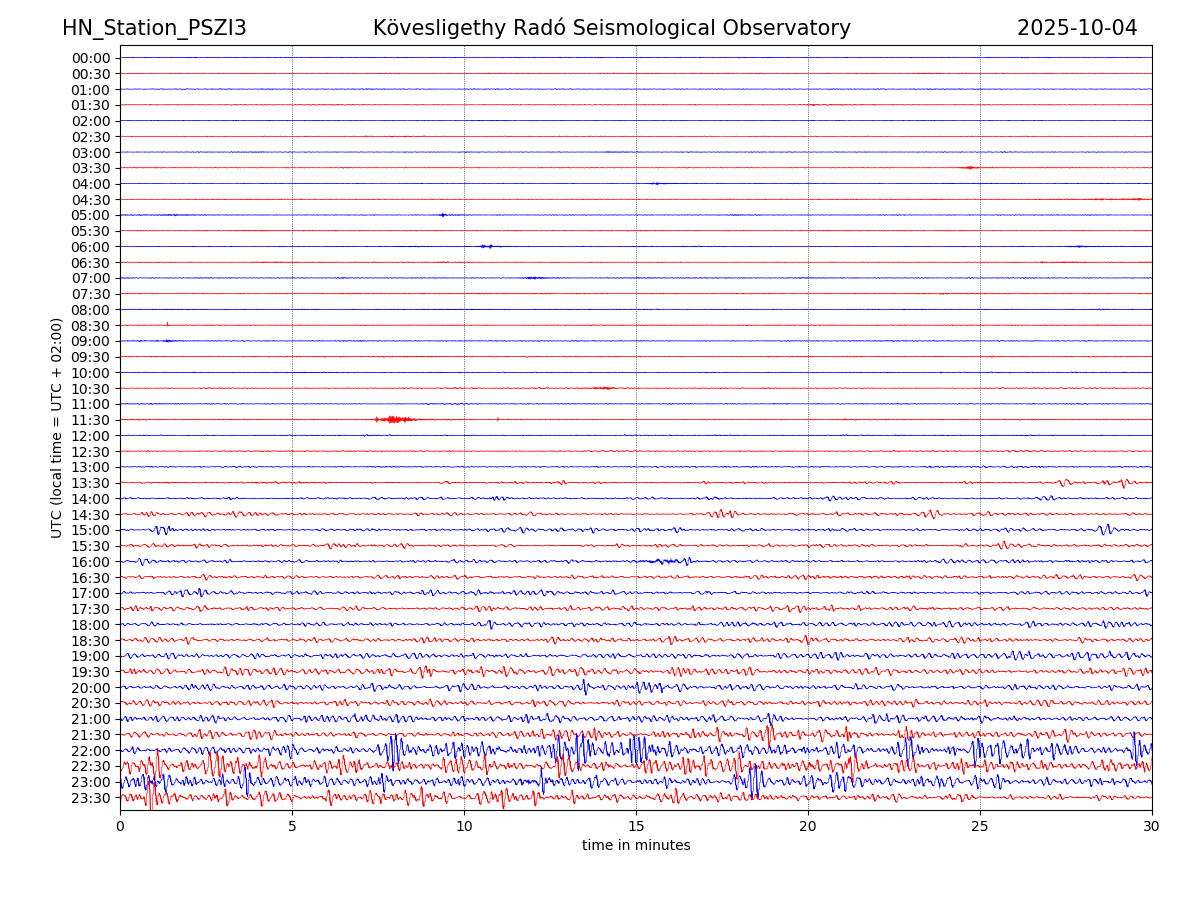Viewport: 1200px width, 900px height.
Task: Click the x-axis tick label 20
Action: (808, 827)
